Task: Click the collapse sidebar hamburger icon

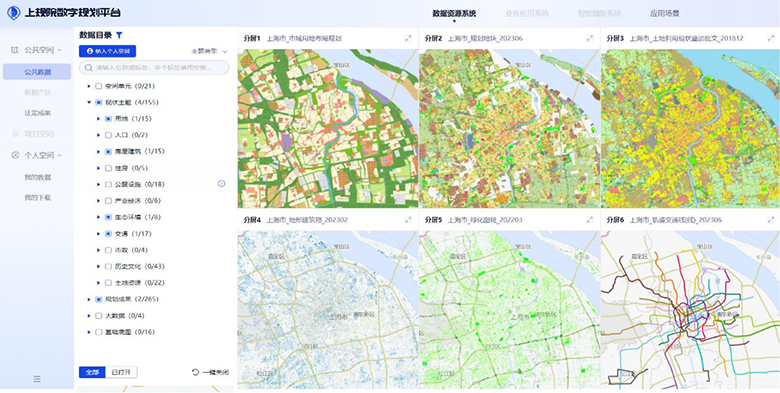Action: pos(37,379)
